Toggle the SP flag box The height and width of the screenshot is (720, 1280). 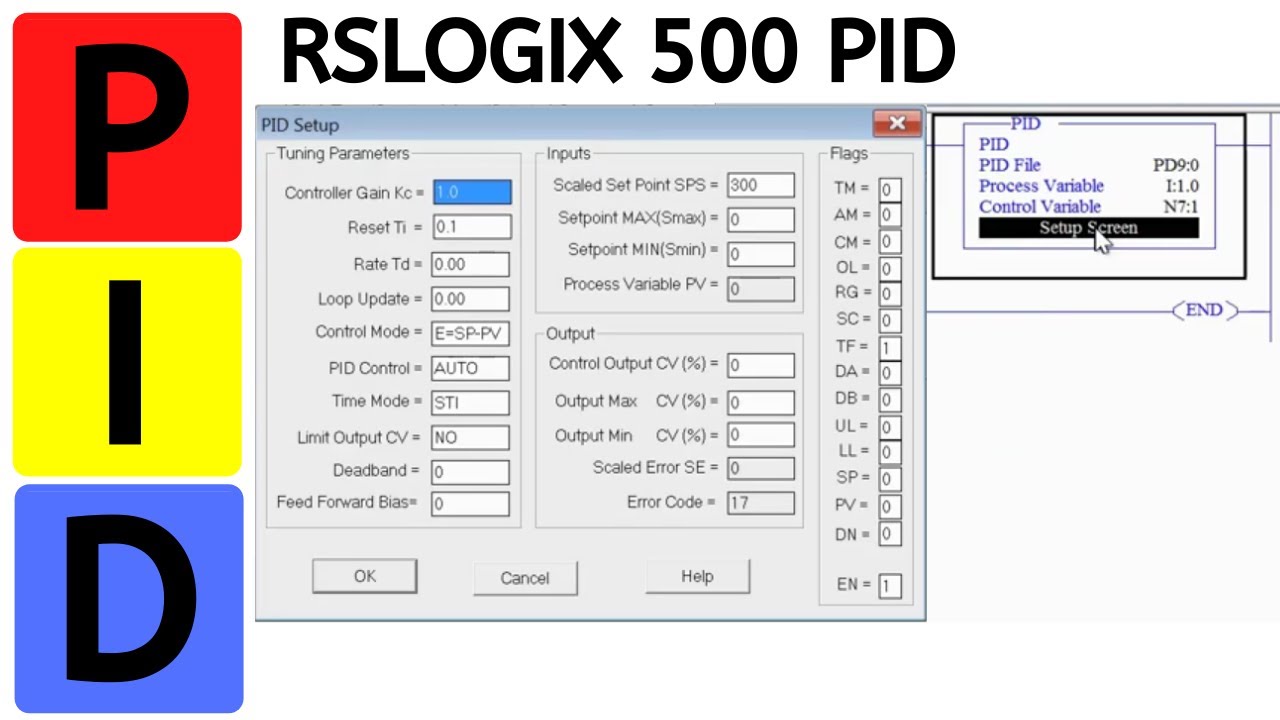[890, 479]
